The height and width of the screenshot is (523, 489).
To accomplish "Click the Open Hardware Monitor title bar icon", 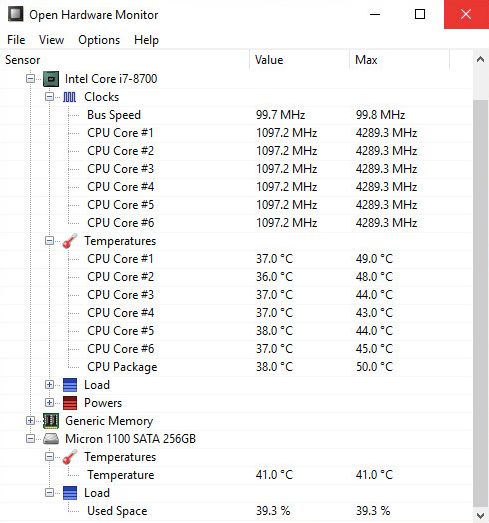I will tap(16, 14).
